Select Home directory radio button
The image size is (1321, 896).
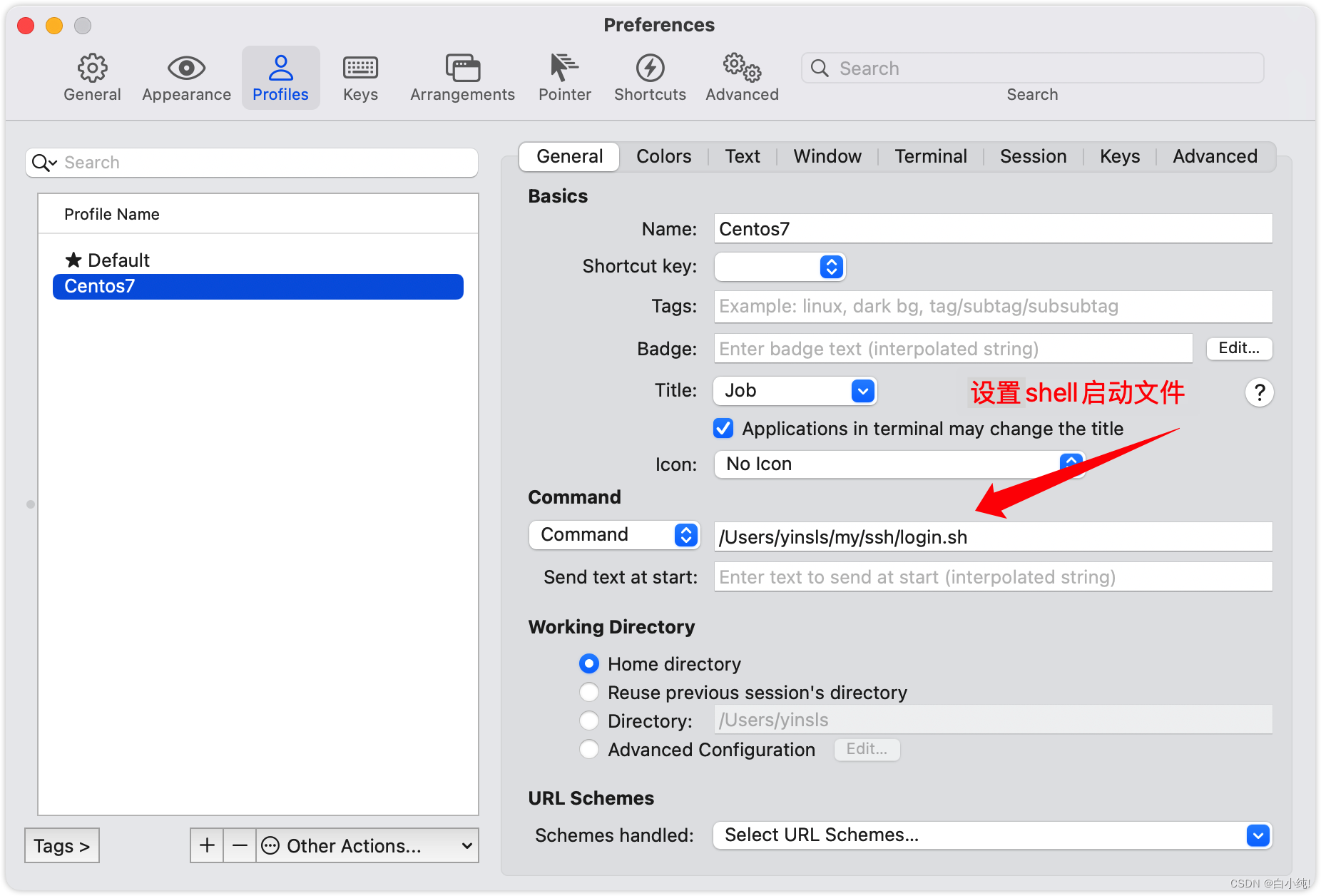(588, 663)
